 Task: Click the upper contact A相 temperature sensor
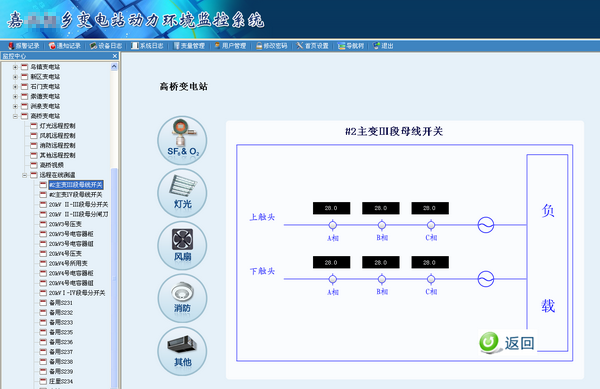[x=333, y=225]
